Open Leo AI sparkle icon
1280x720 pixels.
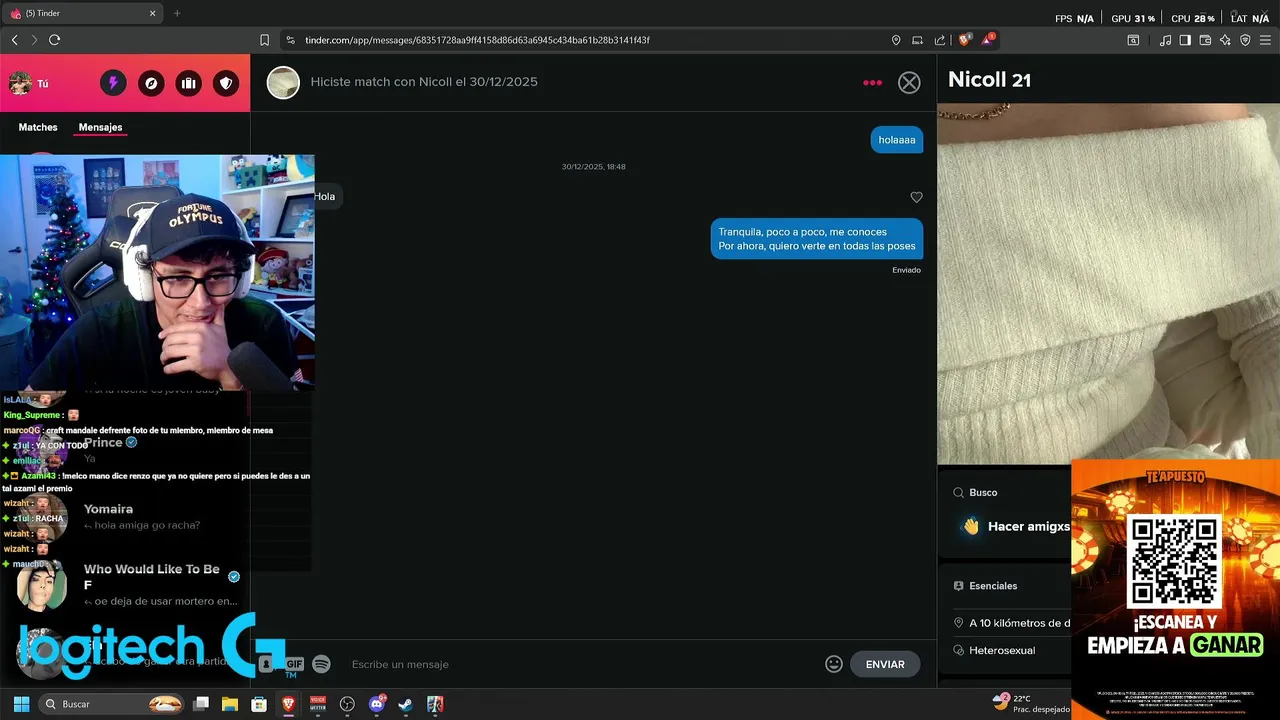point(1225,40)
